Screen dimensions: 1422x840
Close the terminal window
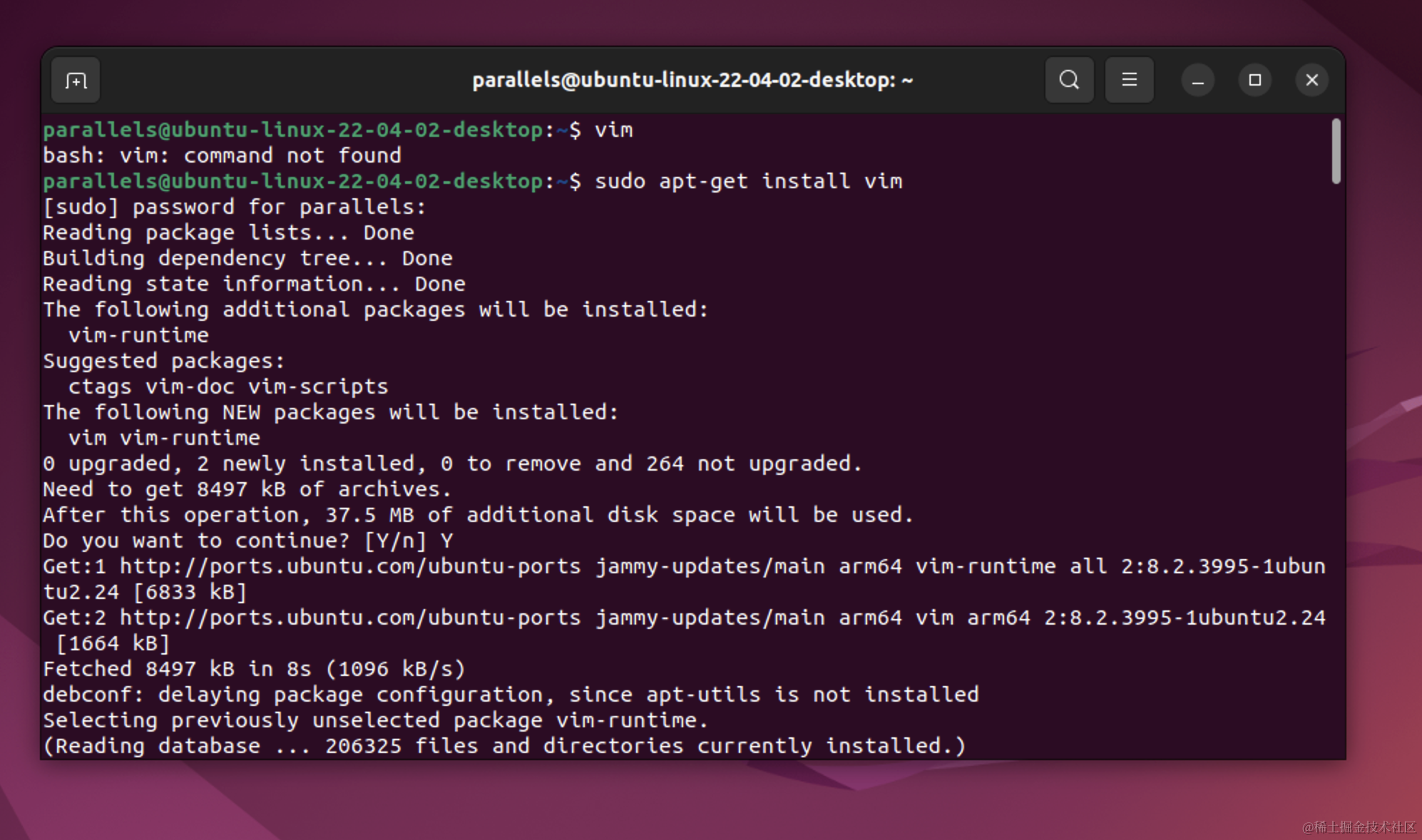coord(1311,80)
